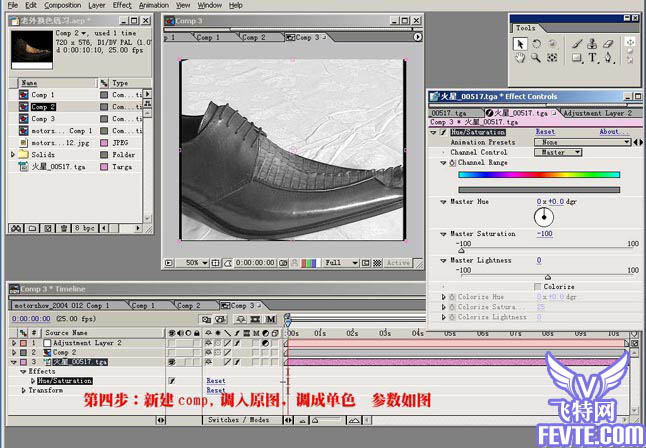Click the Switches / Modes button
This screenshot has height=448, width=646.
[x=239, y=420]
